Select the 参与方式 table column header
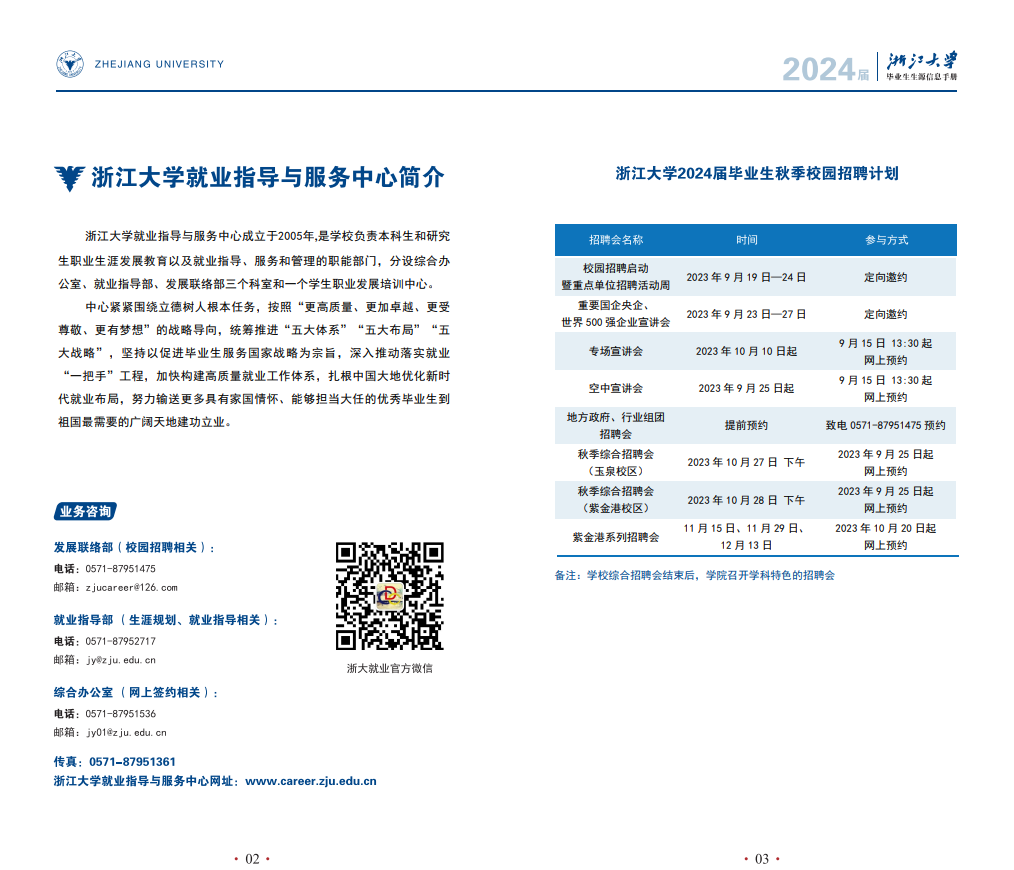This screenshot has width=1014, height=870. point(886,240)
